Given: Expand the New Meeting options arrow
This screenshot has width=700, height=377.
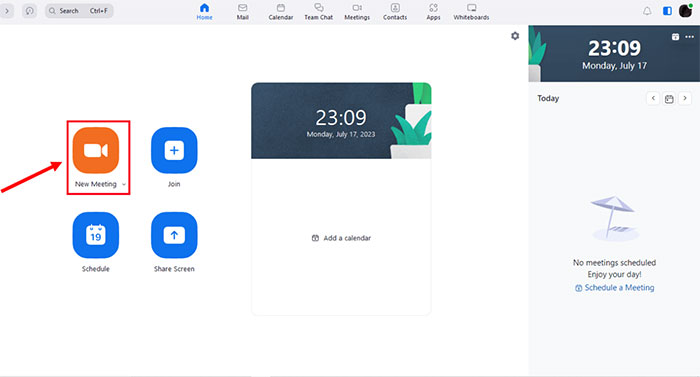Looking at the screenshot, I should tap(124, 184).
